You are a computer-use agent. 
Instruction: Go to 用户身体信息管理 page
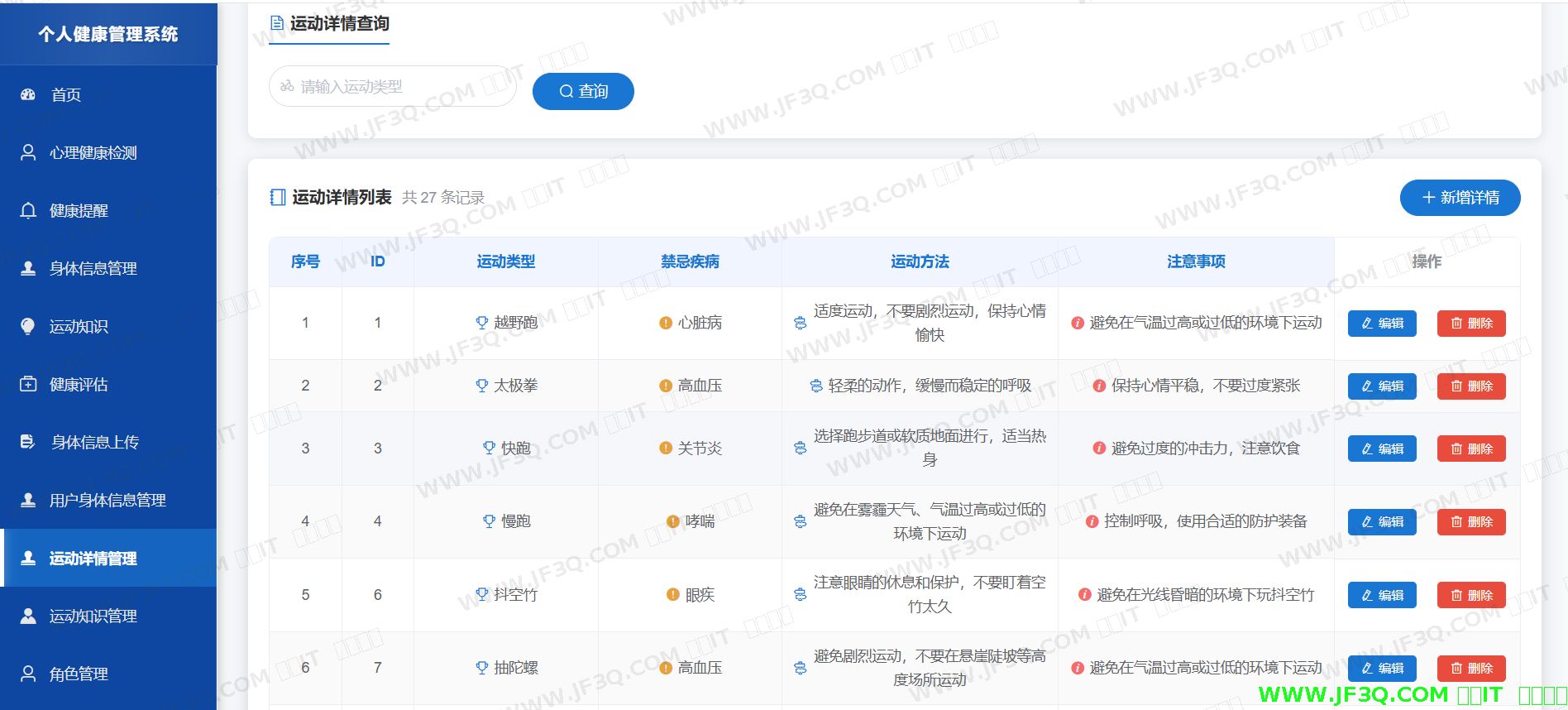(x=108, y=500)
